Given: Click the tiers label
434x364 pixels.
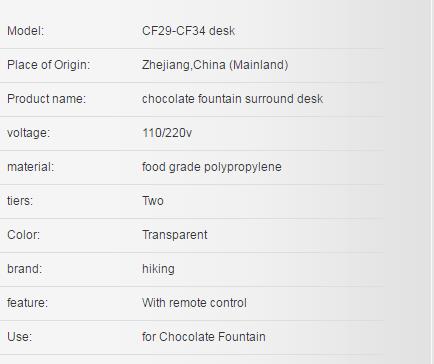Looking at the screenshot, I should coord(20,201).
